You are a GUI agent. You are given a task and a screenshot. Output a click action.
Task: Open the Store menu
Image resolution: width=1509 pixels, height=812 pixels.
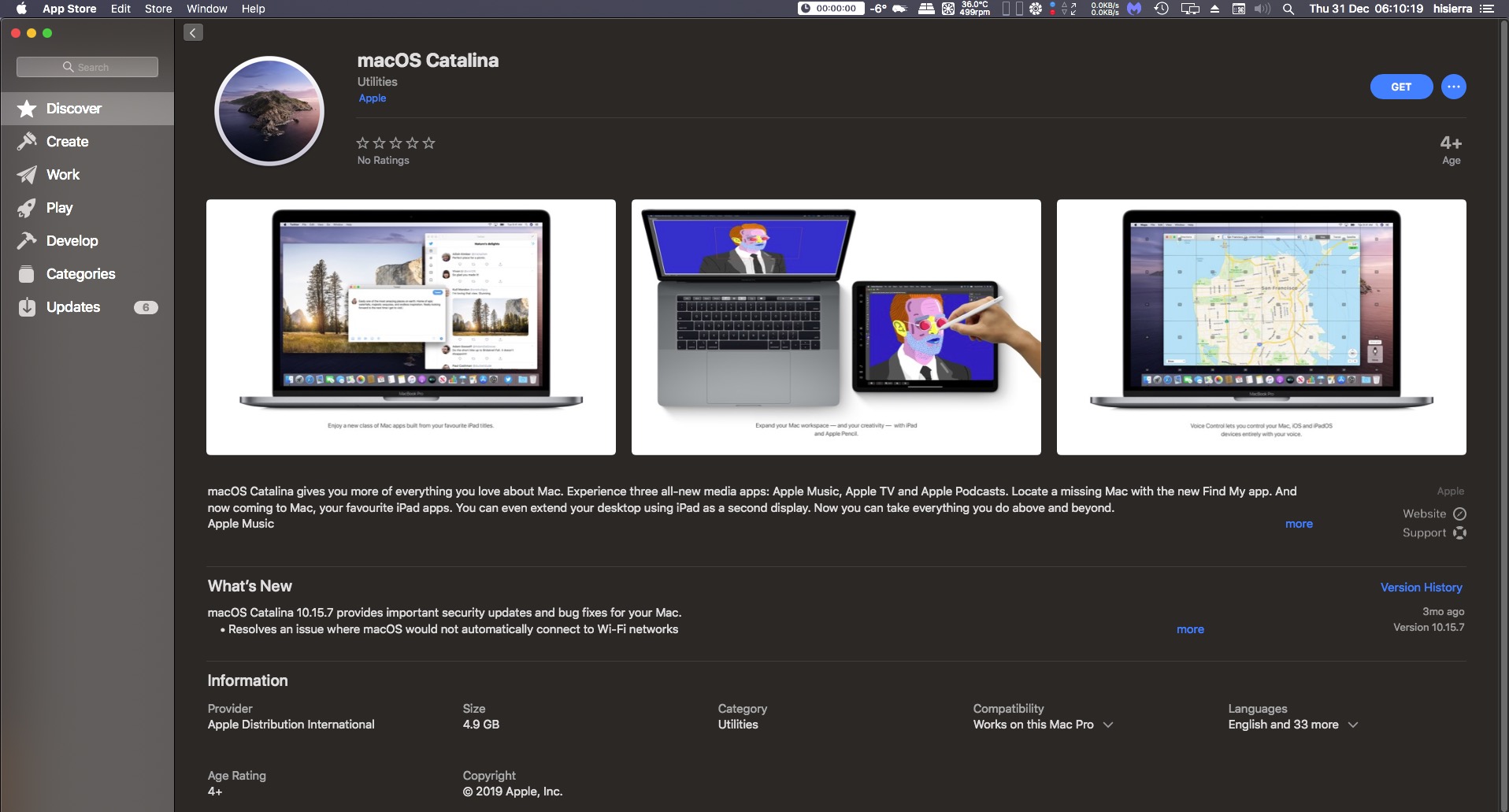coord(158,9)
